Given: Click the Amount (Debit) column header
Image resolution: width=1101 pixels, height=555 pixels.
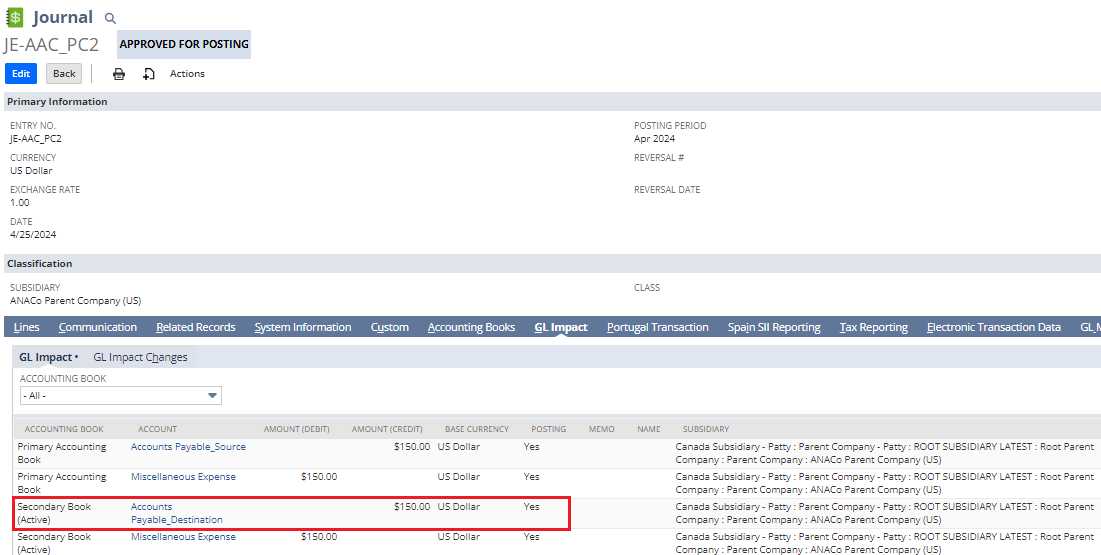Looking at the screenshot, I should [x=296, y=429].
